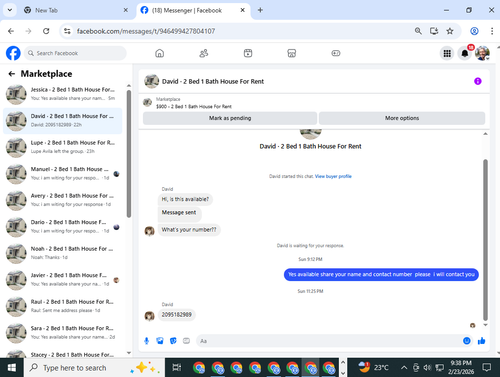
Task: Click the message input field Aa
Action: (x=328, y=341)
